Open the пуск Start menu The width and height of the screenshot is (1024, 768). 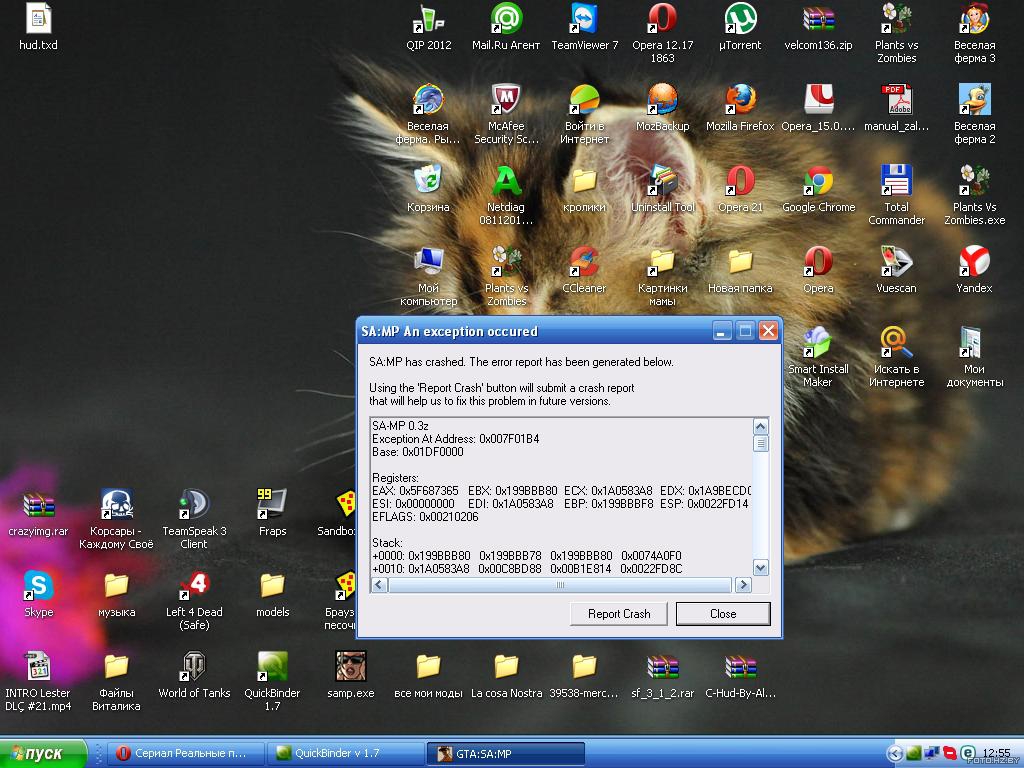(x=43, y=754)
